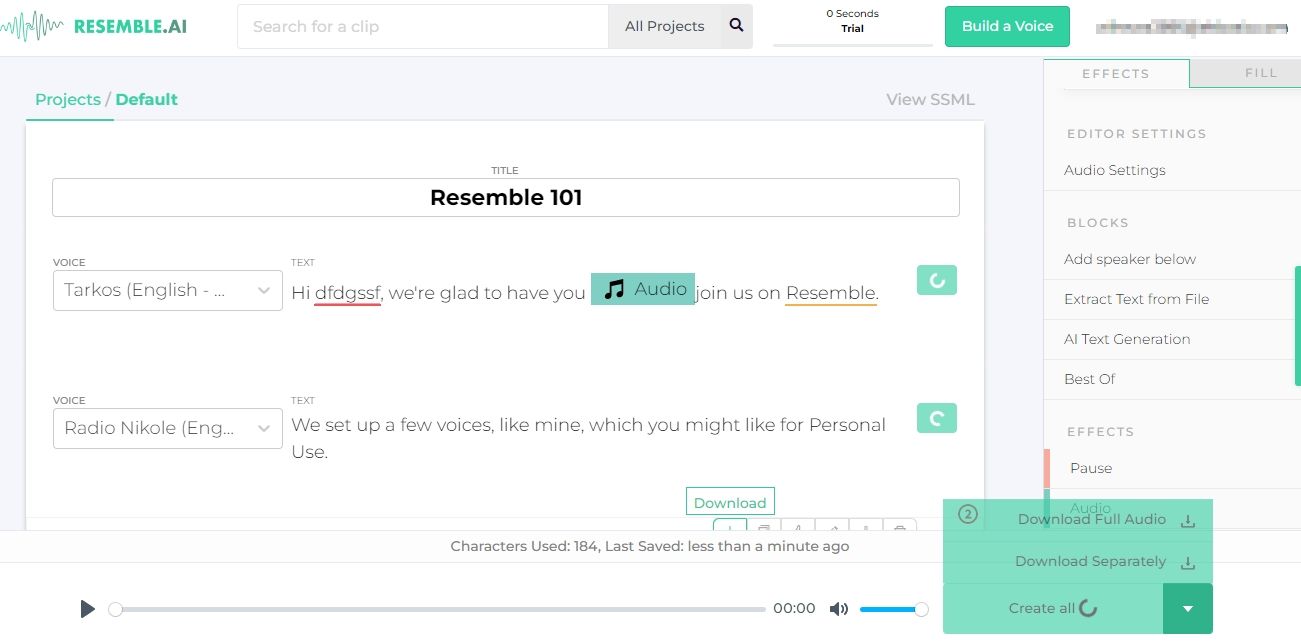The width and height of the screenshot is (1301, 643).
Task: Click the download icon beside Download Full Audio
Action: click(1188, 520)
